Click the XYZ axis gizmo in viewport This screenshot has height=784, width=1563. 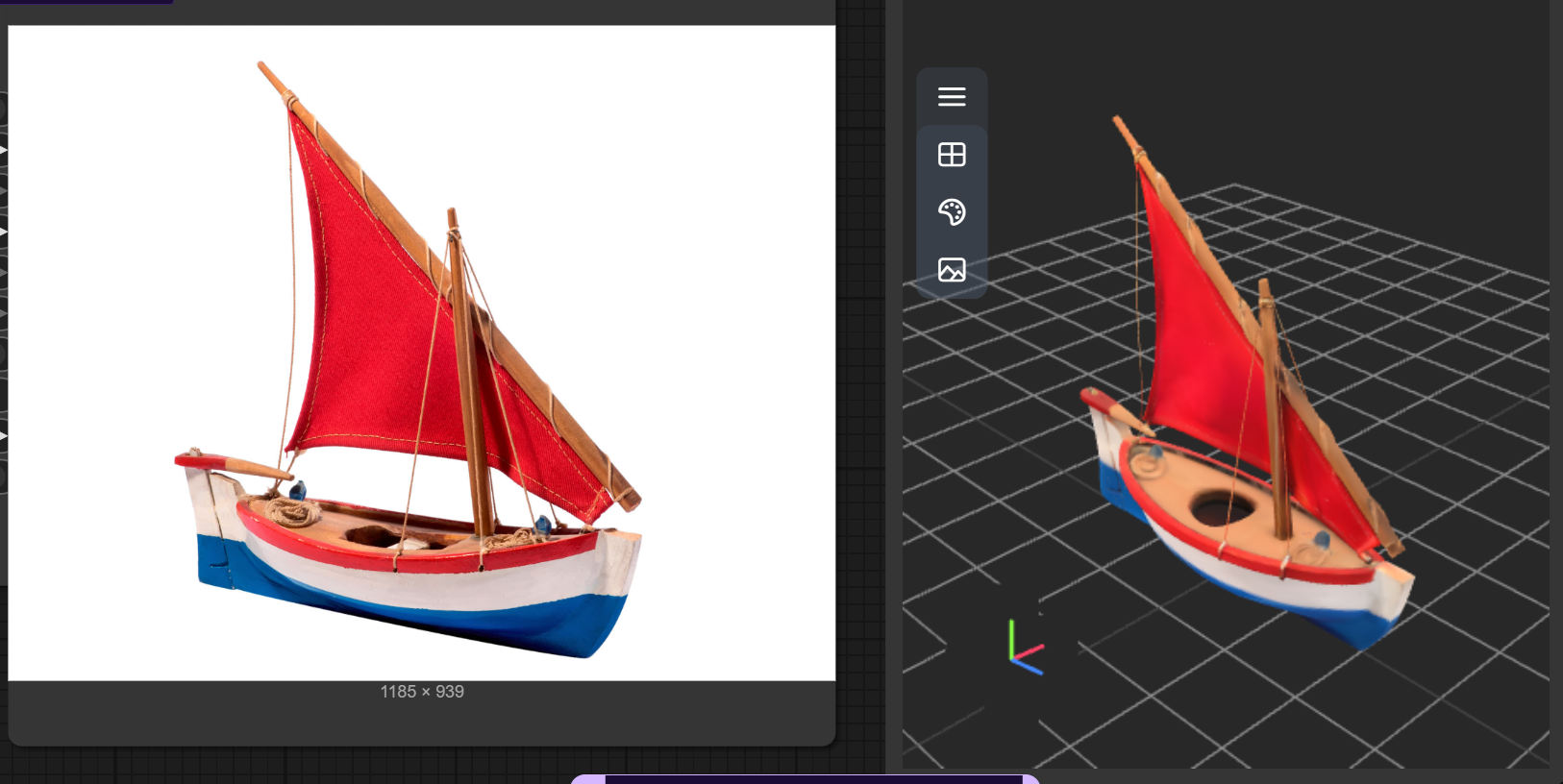point(1025,648)
